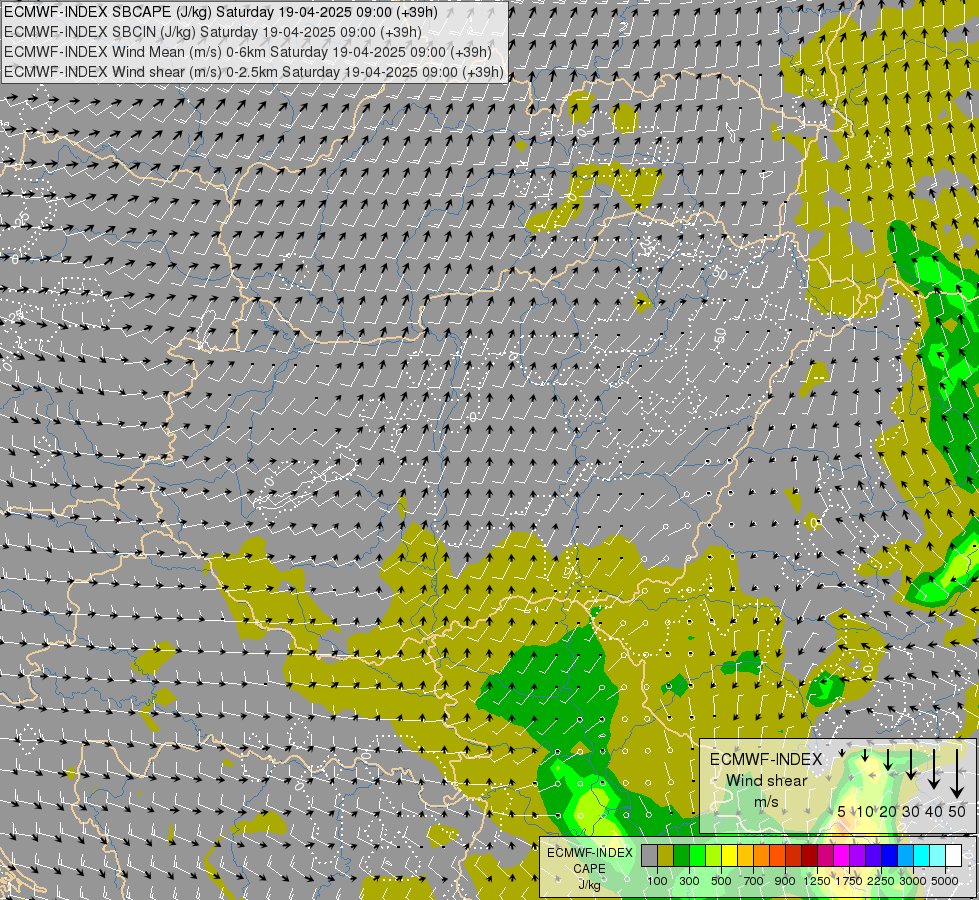Screen dimensions: 979x900
Task: Click the '40' wind shear scale label
Action: click(x=934, y=811)
